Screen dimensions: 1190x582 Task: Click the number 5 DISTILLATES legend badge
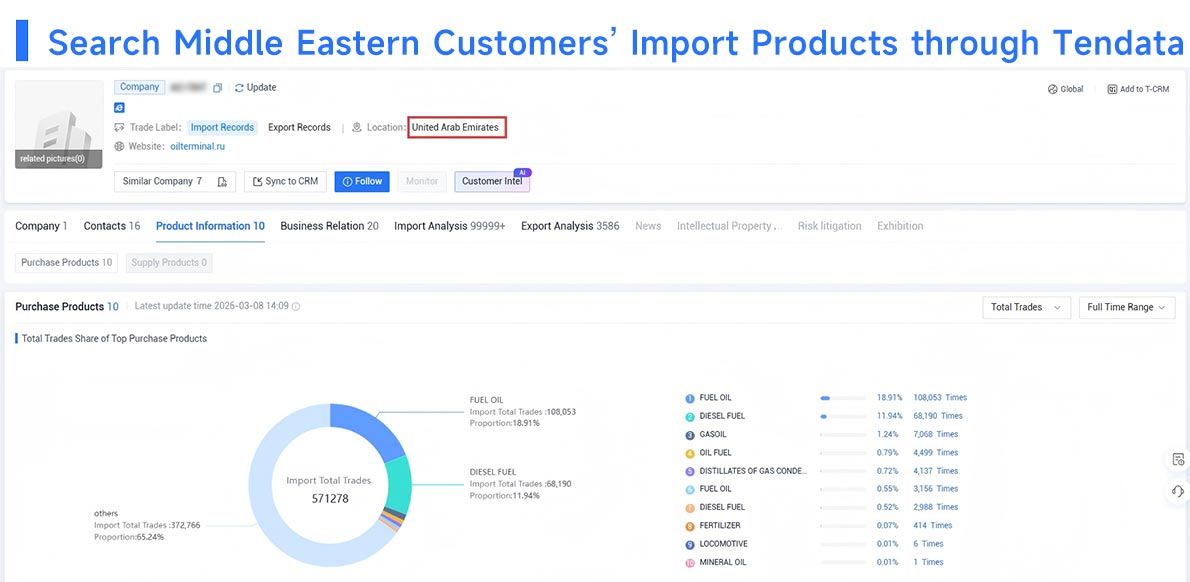pyautogui.click(x=690, y=471)
